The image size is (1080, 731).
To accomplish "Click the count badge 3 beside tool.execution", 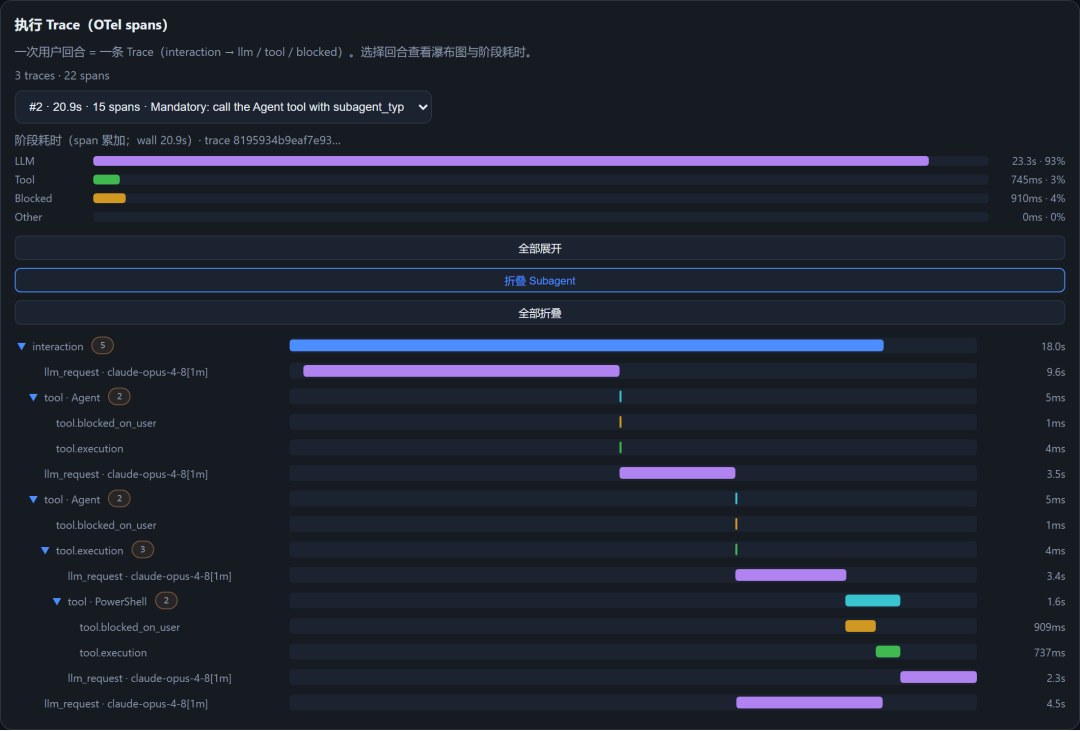I will tap(143, 549).
